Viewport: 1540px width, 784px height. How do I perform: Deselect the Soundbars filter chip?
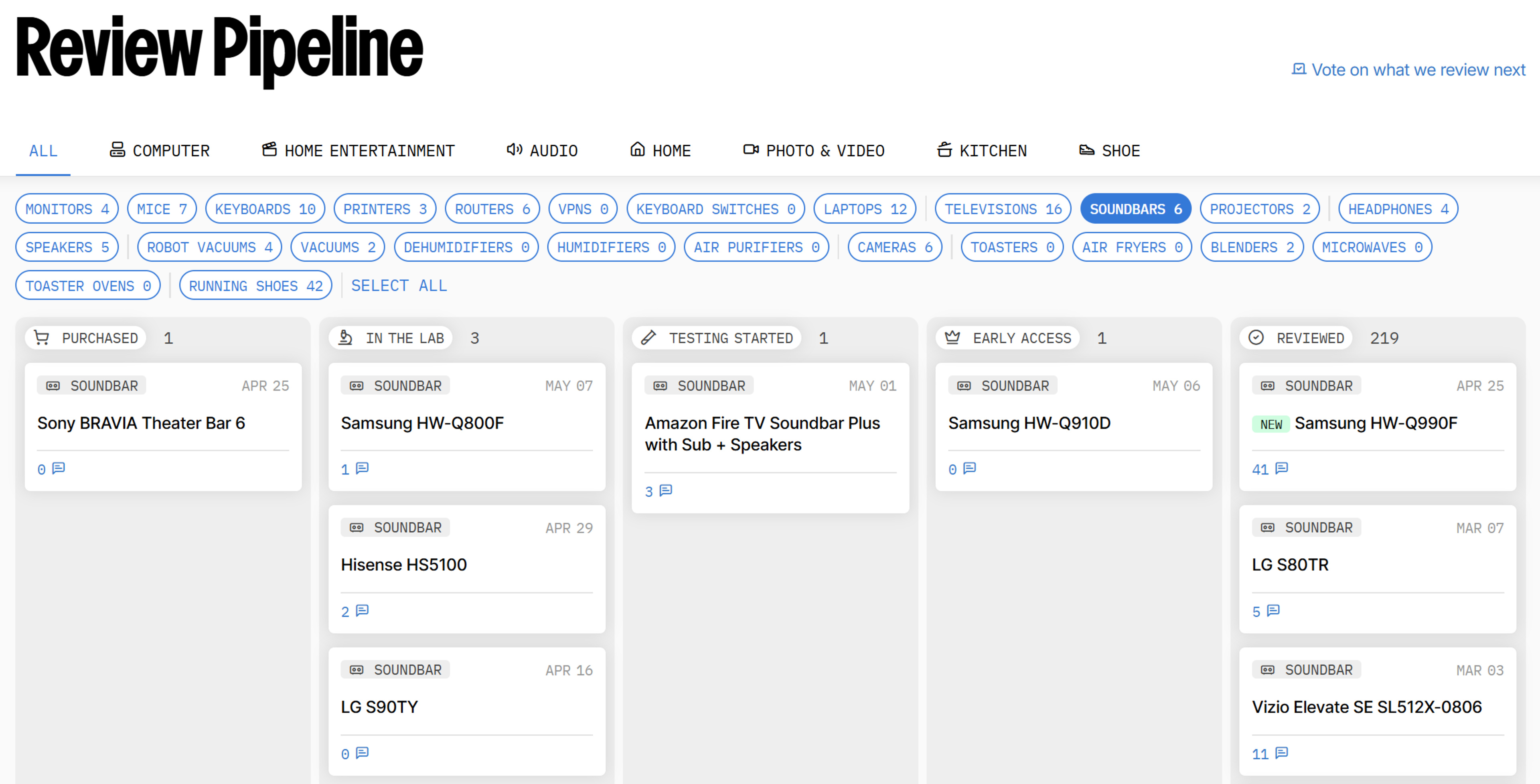click(1135, 209)
